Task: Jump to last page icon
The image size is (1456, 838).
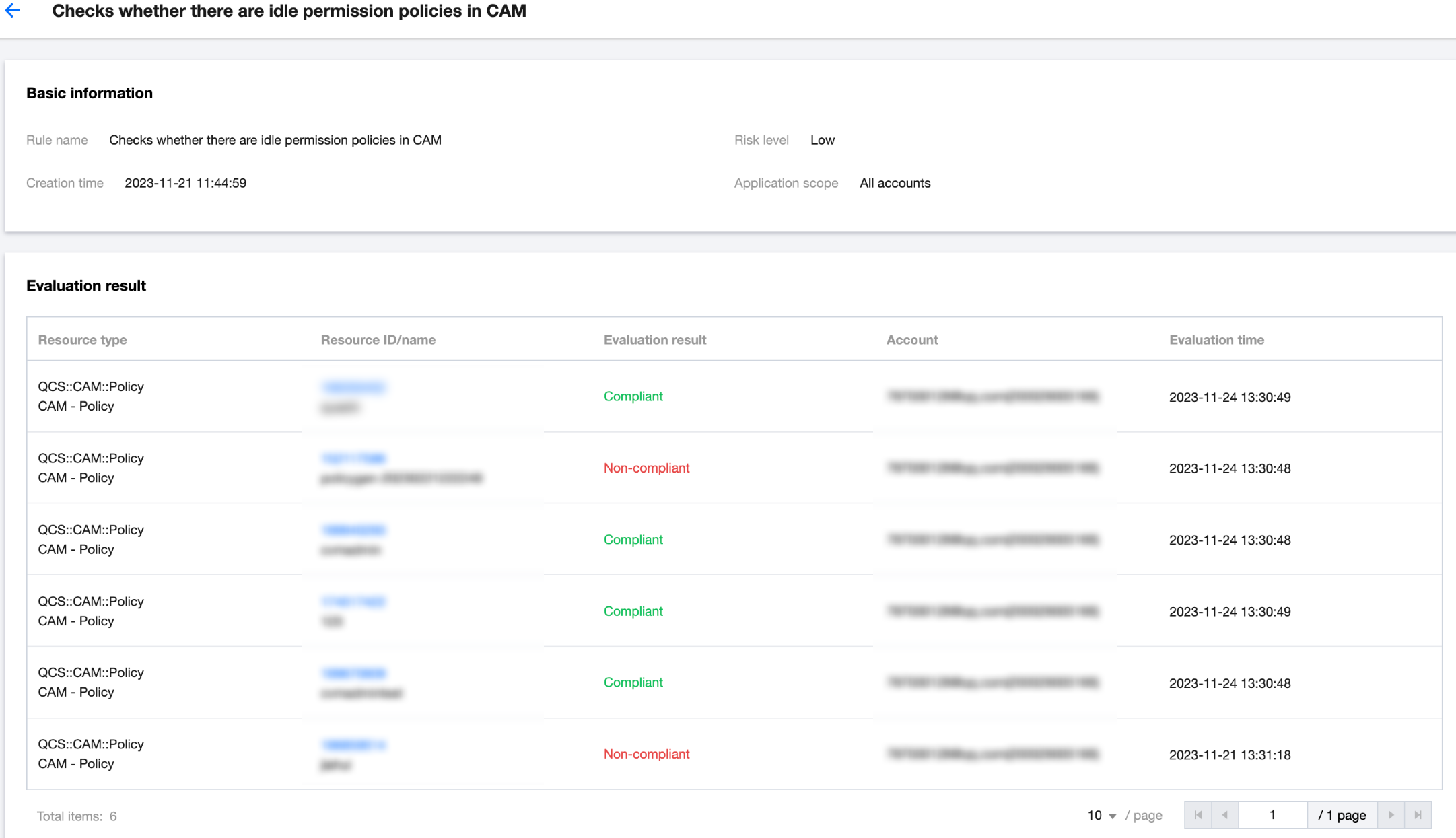Action: point(1418,815)
